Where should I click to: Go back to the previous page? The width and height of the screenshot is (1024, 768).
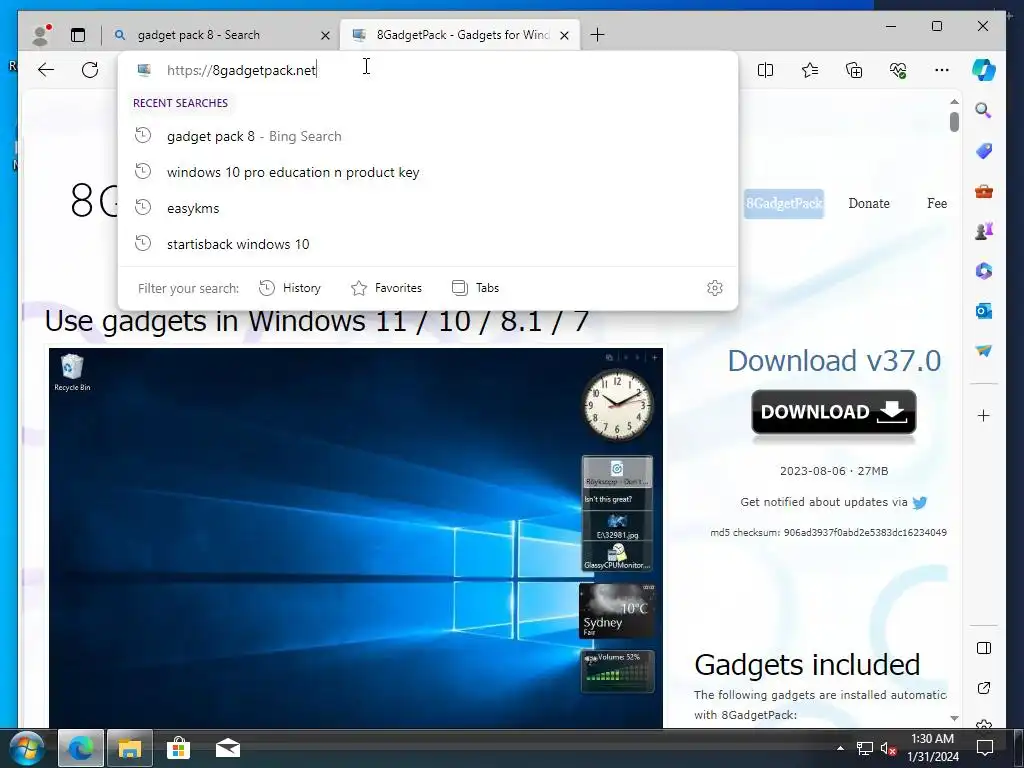tap(46, 70)
